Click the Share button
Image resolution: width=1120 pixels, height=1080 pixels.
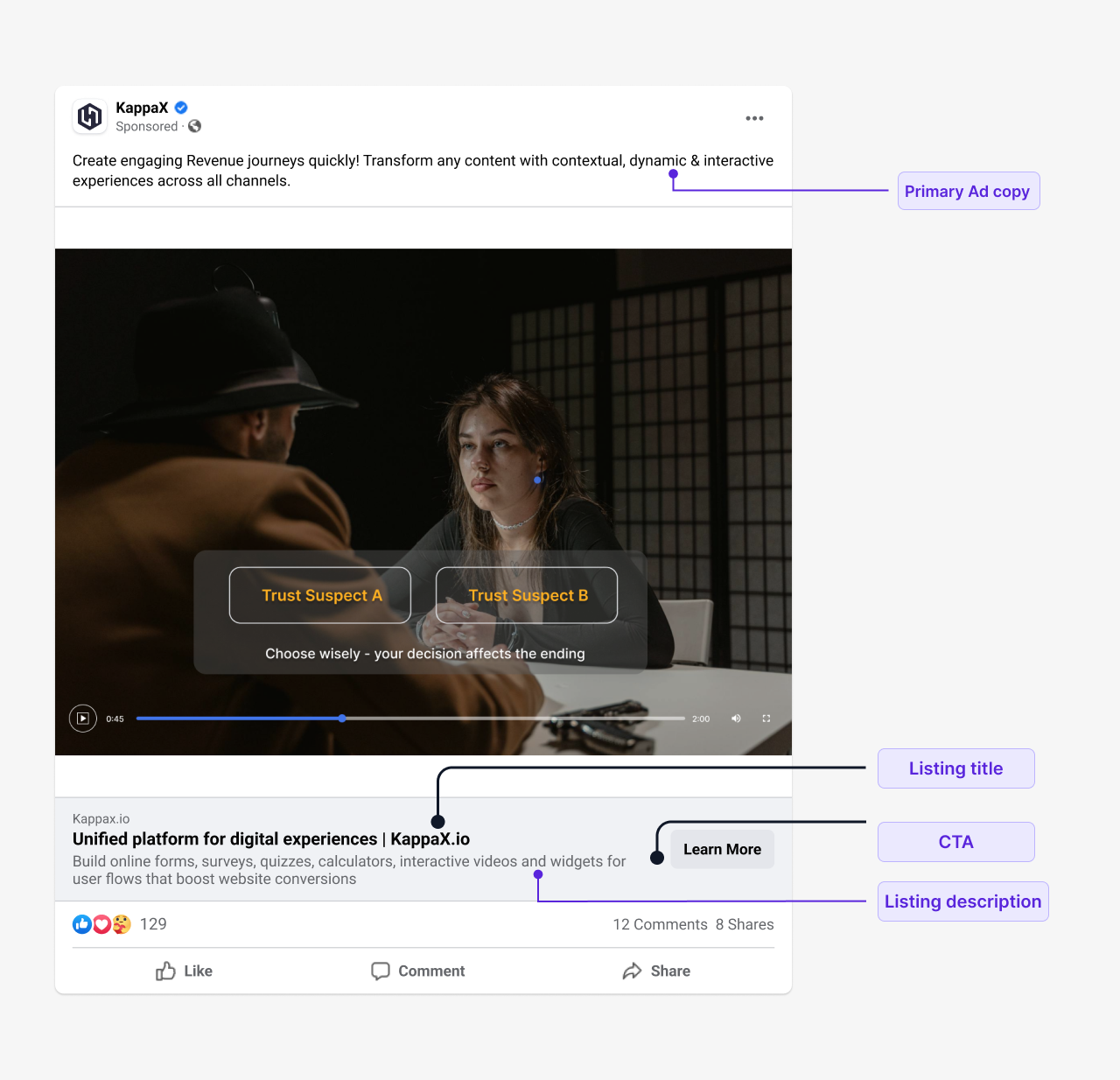click(657, 971)
